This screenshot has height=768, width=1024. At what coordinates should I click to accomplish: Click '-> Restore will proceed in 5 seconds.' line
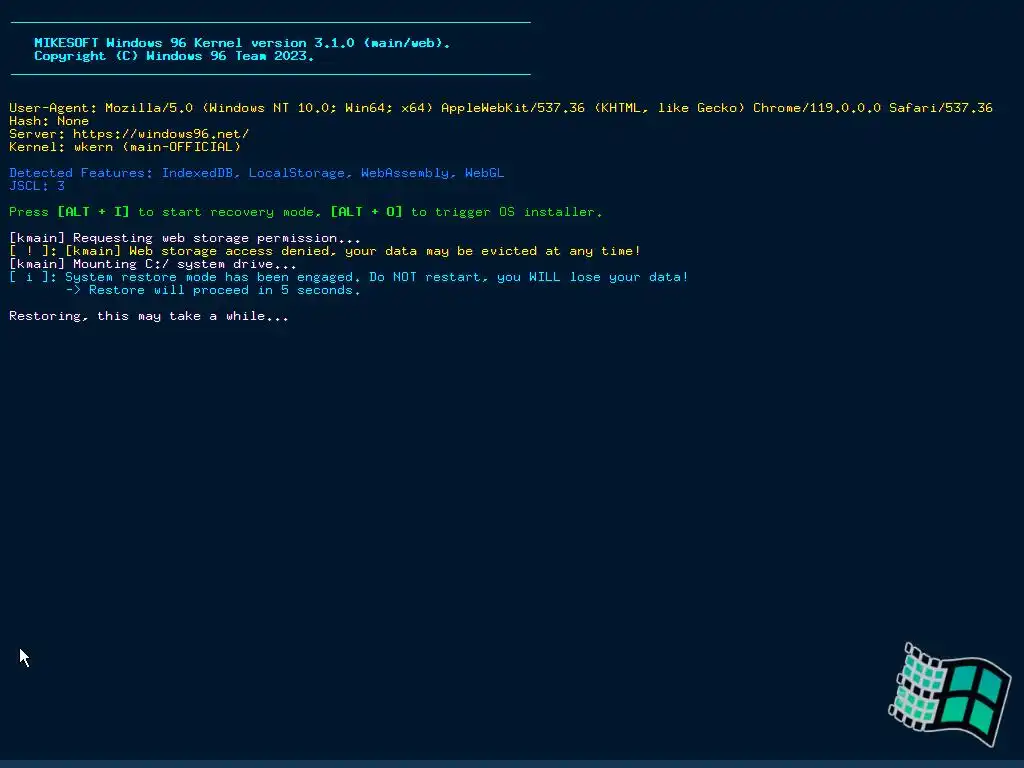(x=213, y=290)
